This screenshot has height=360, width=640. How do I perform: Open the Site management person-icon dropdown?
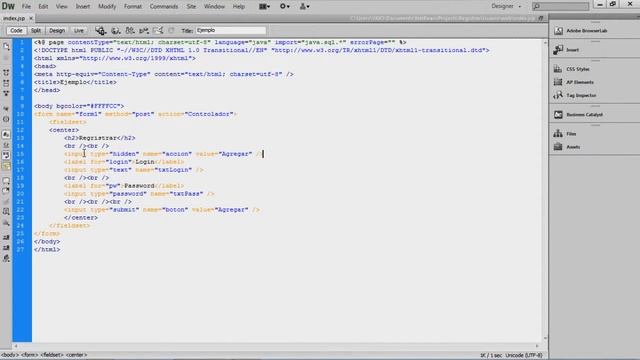coord(304,7)
